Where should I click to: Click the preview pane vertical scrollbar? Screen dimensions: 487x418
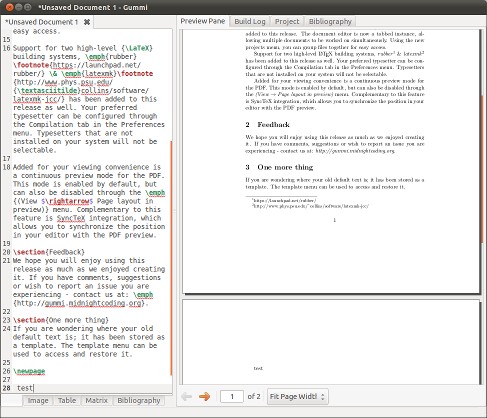click(482, 170)
